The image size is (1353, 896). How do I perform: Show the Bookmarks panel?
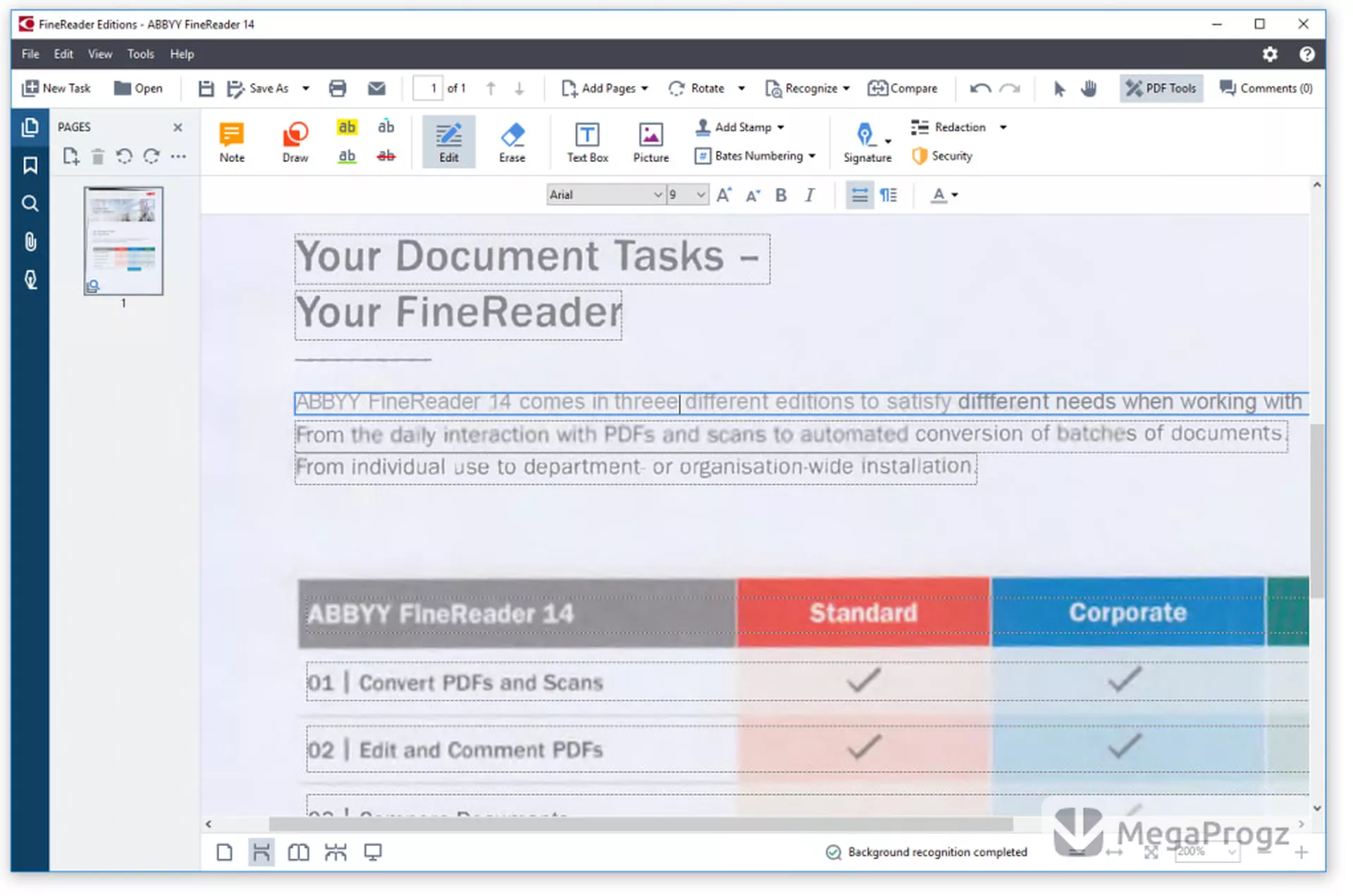pyautogui.click(x=30, y=166)
